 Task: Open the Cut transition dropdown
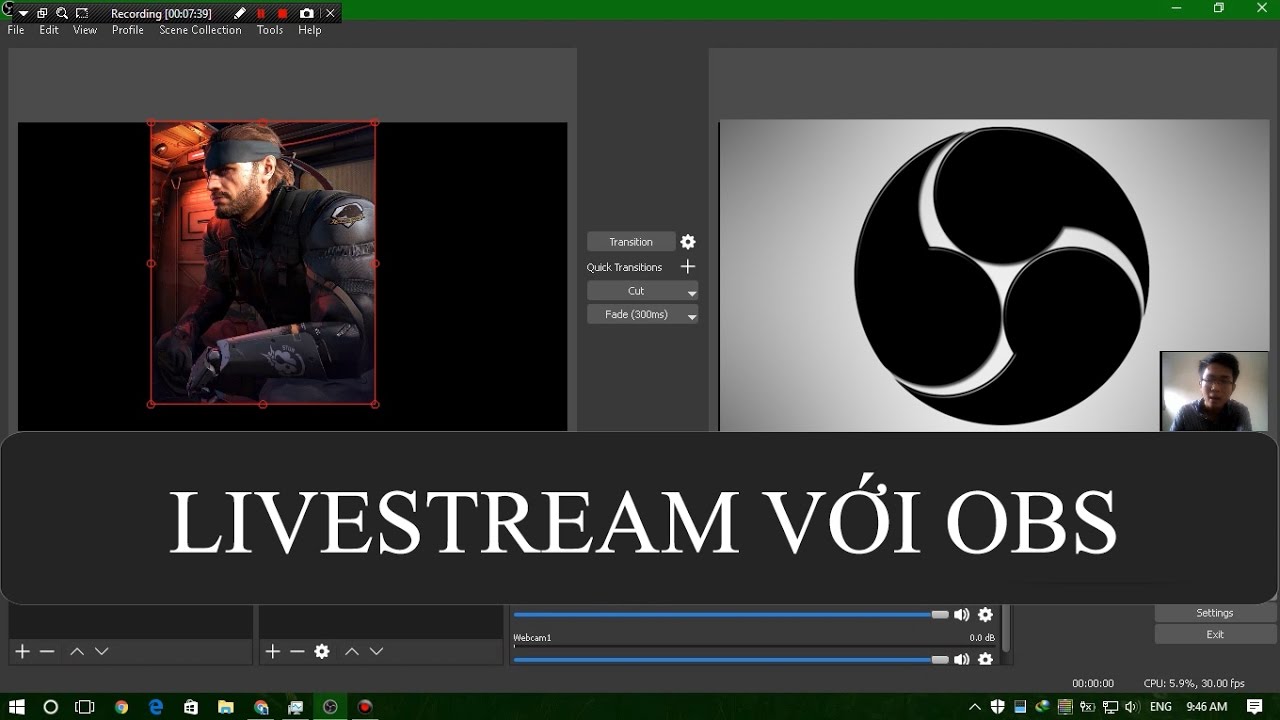pyautogui.click(x=691, y=291)
